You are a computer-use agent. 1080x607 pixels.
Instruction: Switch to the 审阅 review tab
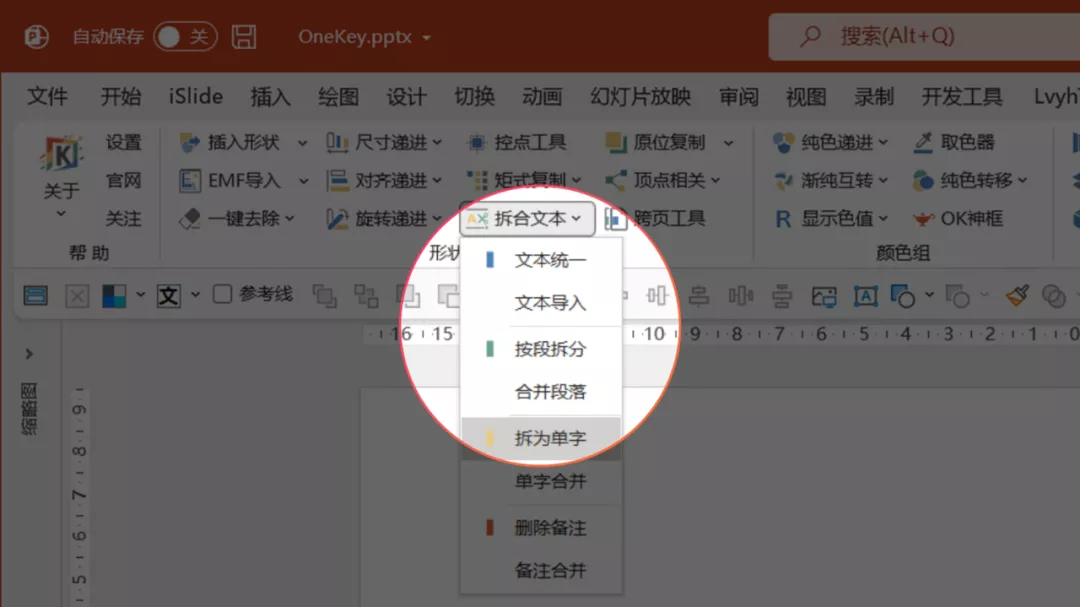coord(738,96)
